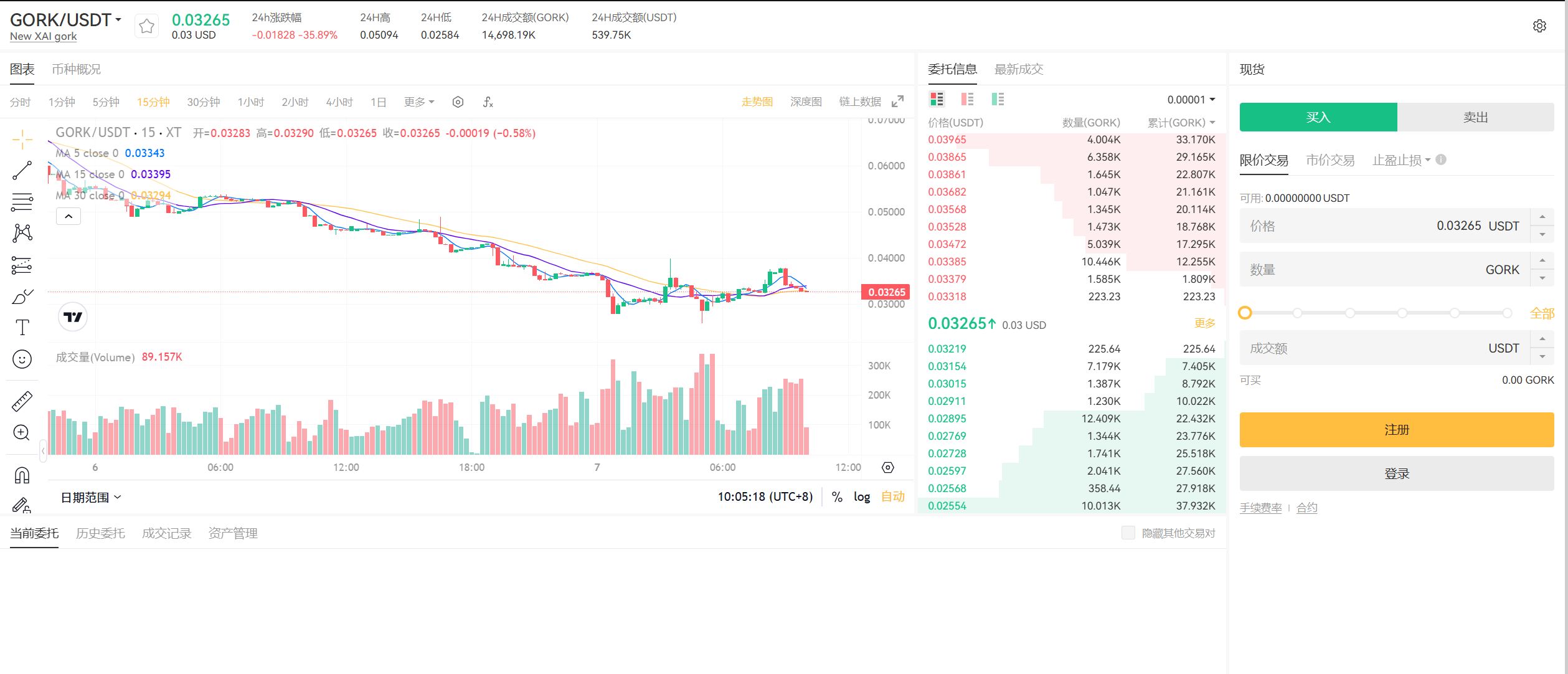Screen dimensions: 1568x674
Task: Click the order amount percentage slider handle
Action: (1245, 313)
